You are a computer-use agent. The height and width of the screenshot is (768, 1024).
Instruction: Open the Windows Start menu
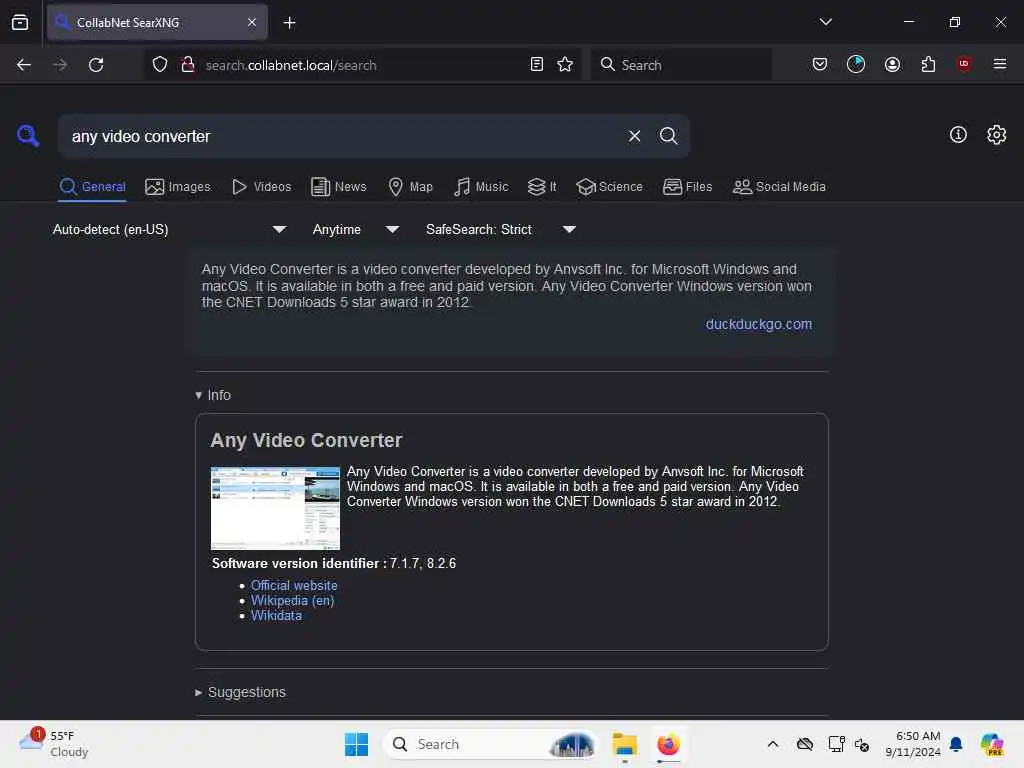(x=356, y=744)
